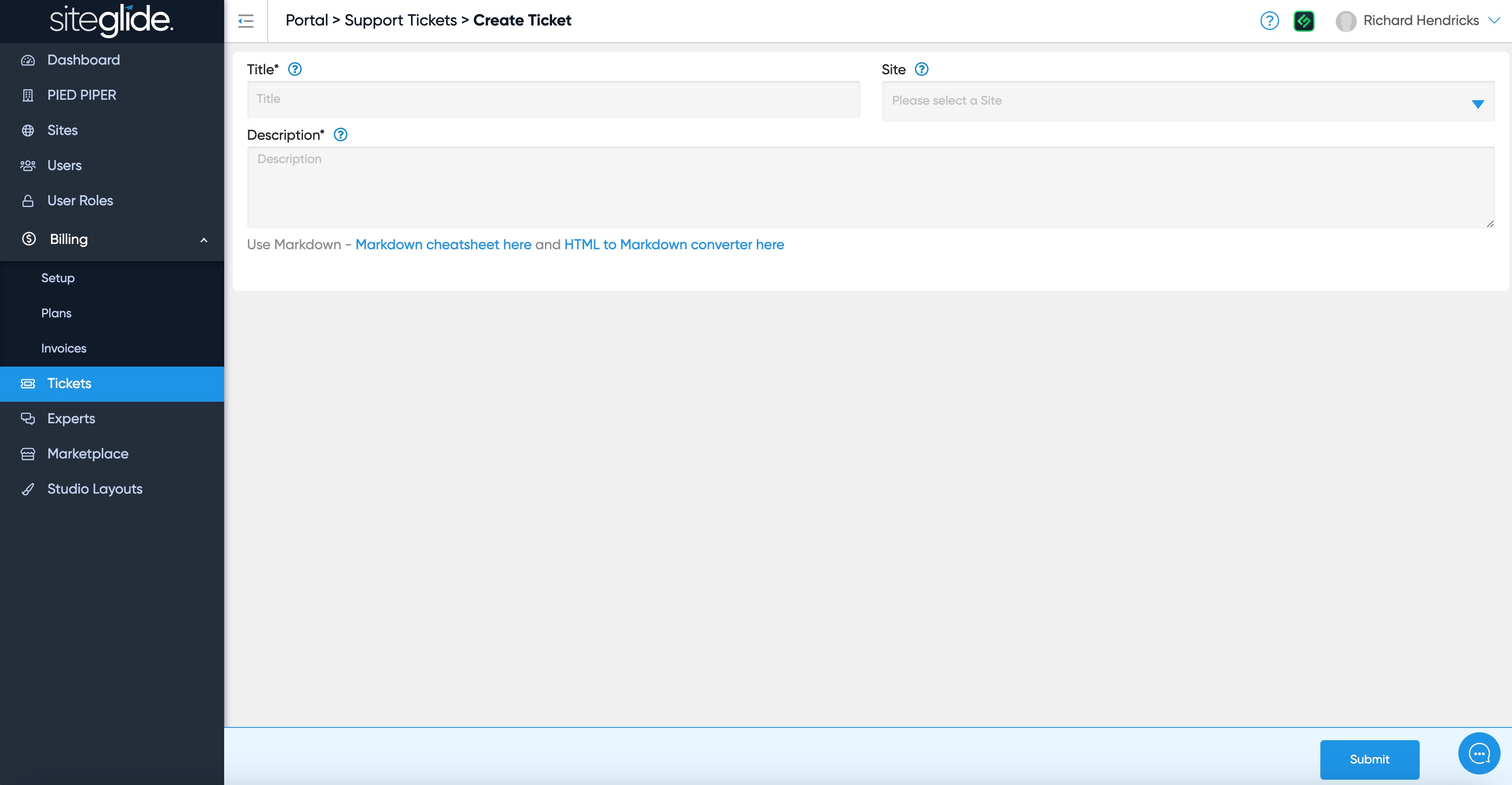Click the help icon beside Description label
The width and height of the screenshot is (1512, 785).
pos(341,135)
